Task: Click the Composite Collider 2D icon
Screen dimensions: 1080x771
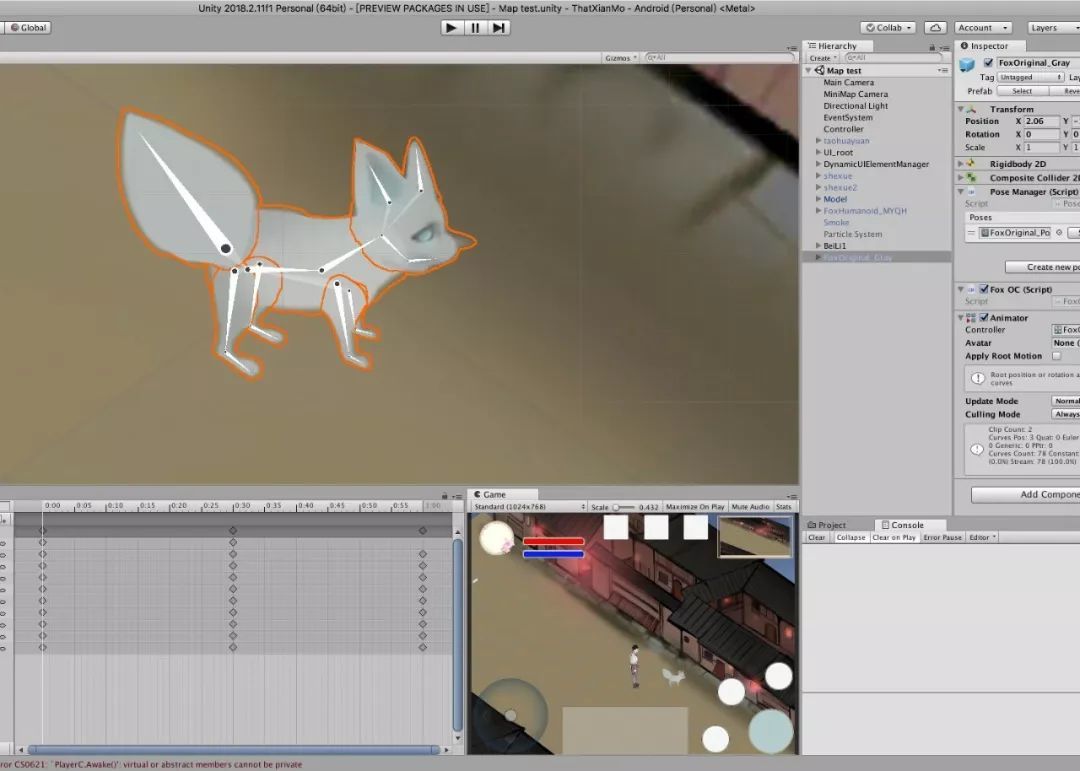Action: 971,177
